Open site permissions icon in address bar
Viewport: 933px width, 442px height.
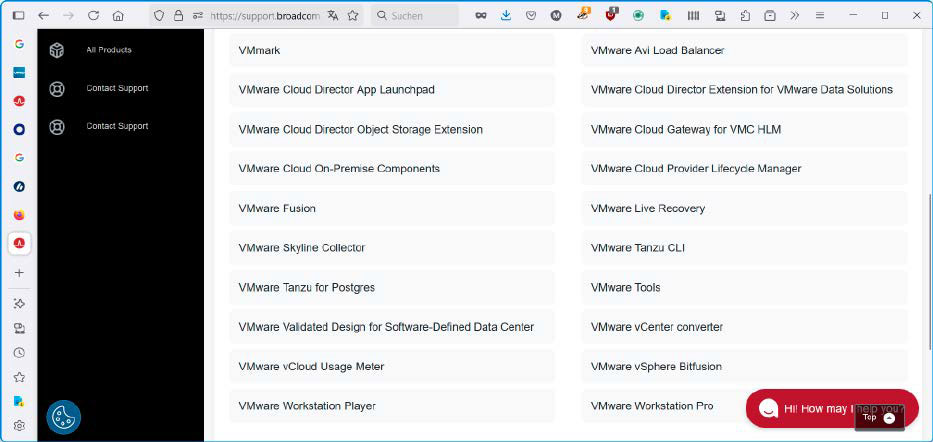click(198, 16)
